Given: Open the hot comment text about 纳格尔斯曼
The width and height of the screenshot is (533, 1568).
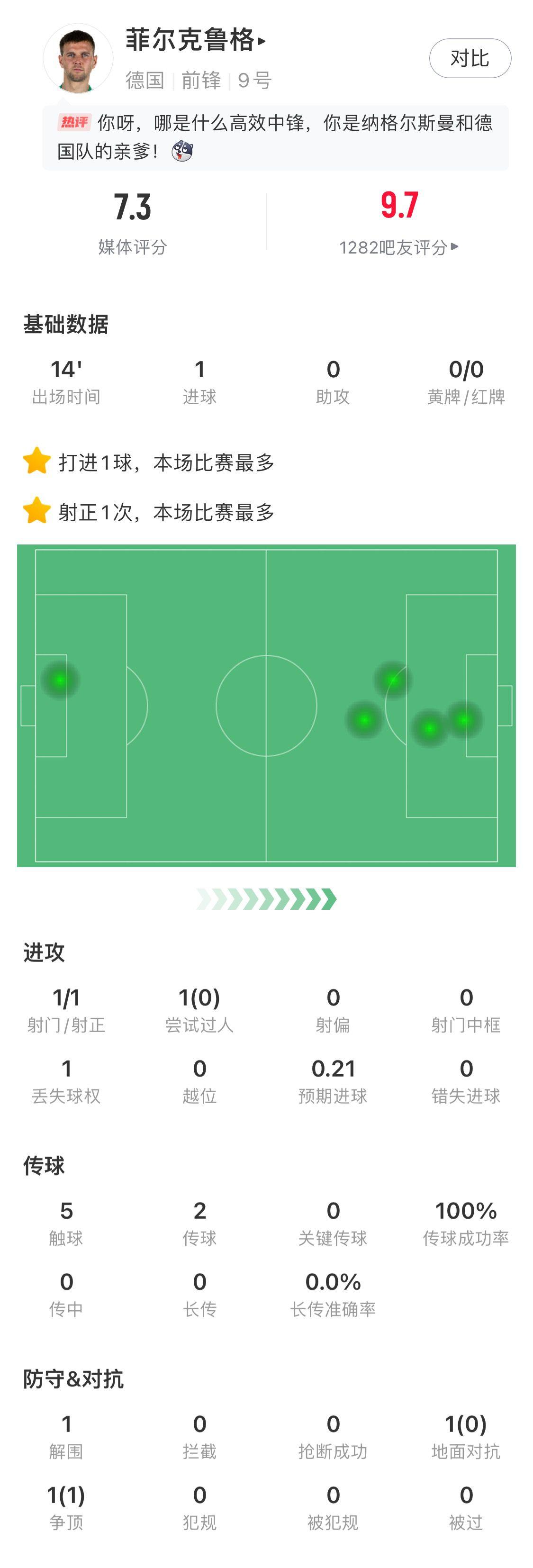Looking at the screenshot, I should tap(275, 137).
